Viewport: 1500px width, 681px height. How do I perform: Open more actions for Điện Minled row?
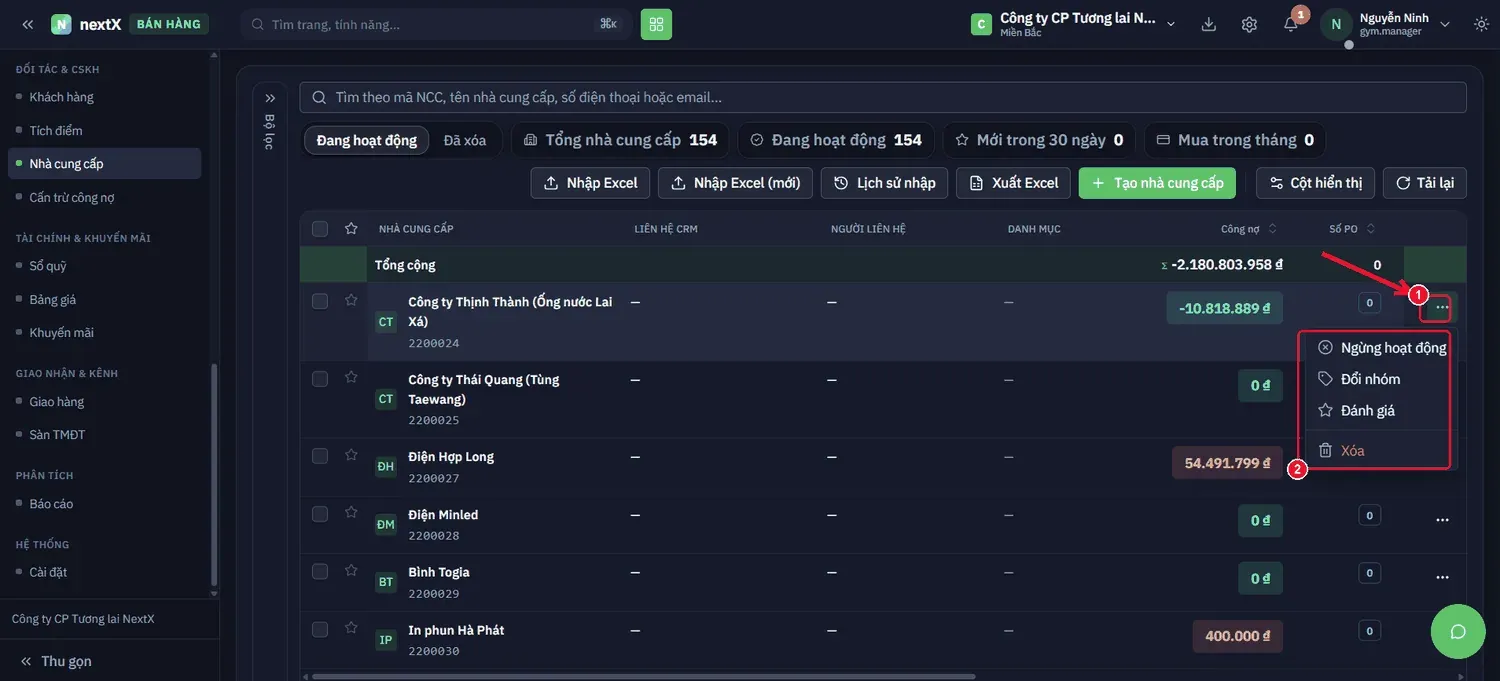[1442, 520]
